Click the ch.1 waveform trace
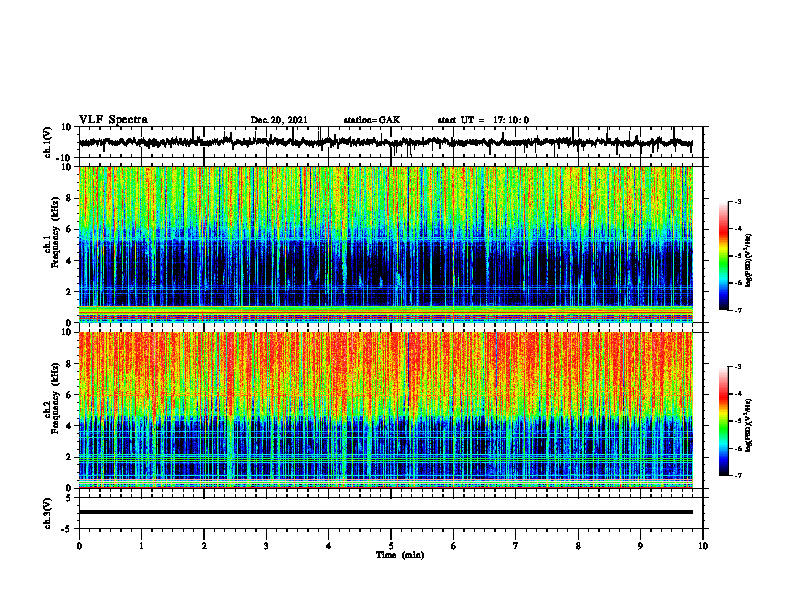This screenshot has width=792, height=612. (x=385, y=142)
